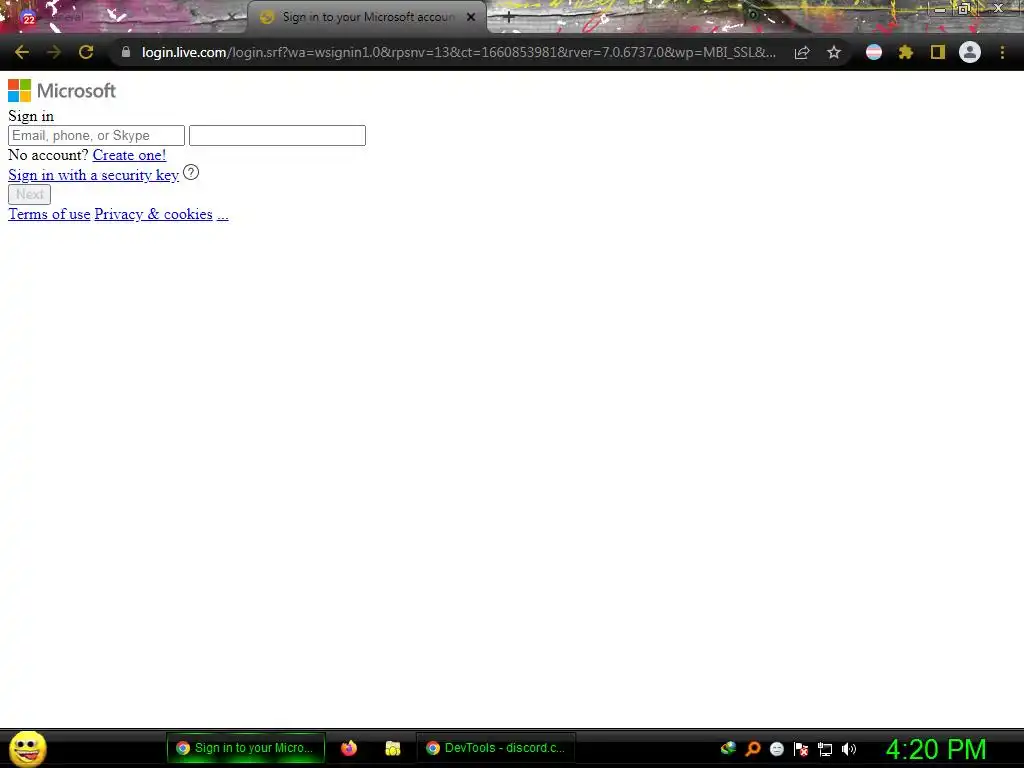The height and width of the screenshot is (768, 1024).
Task: Open the Privacy & cookies link
Action: [x=153, y=214]
